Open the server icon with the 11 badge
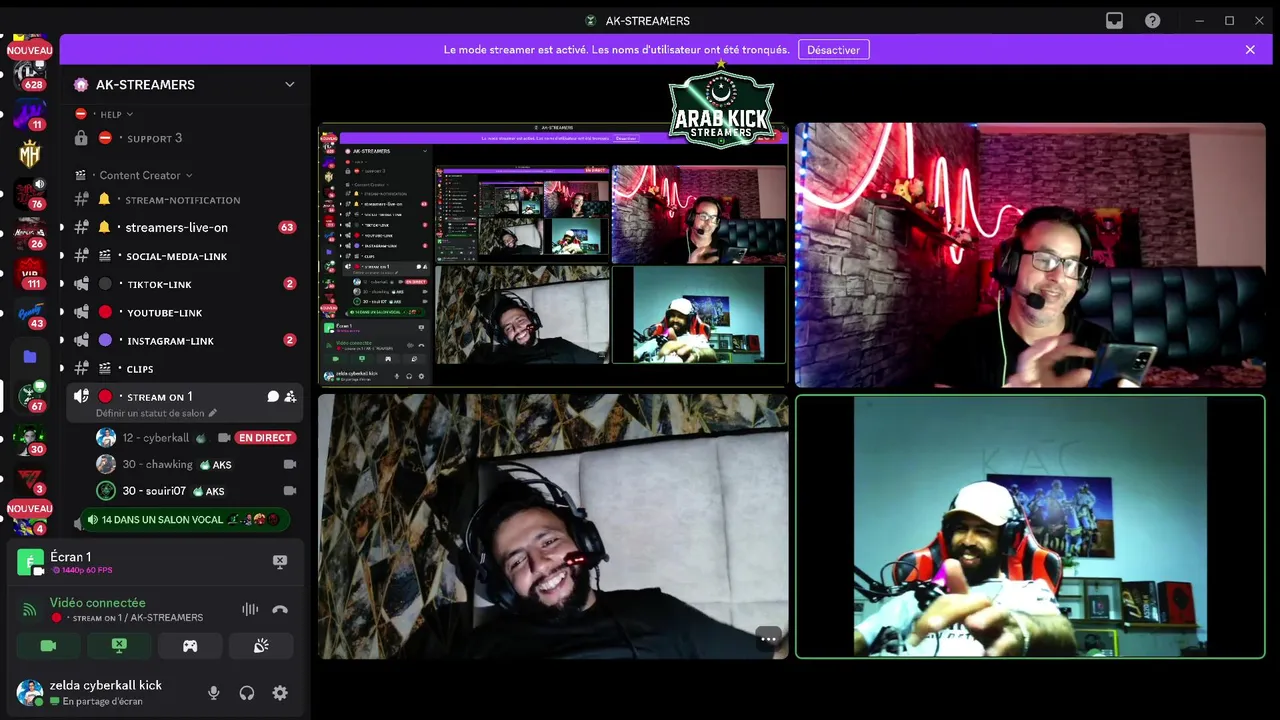The height and width of the screenshot is (720, 1280). point(31,114)
